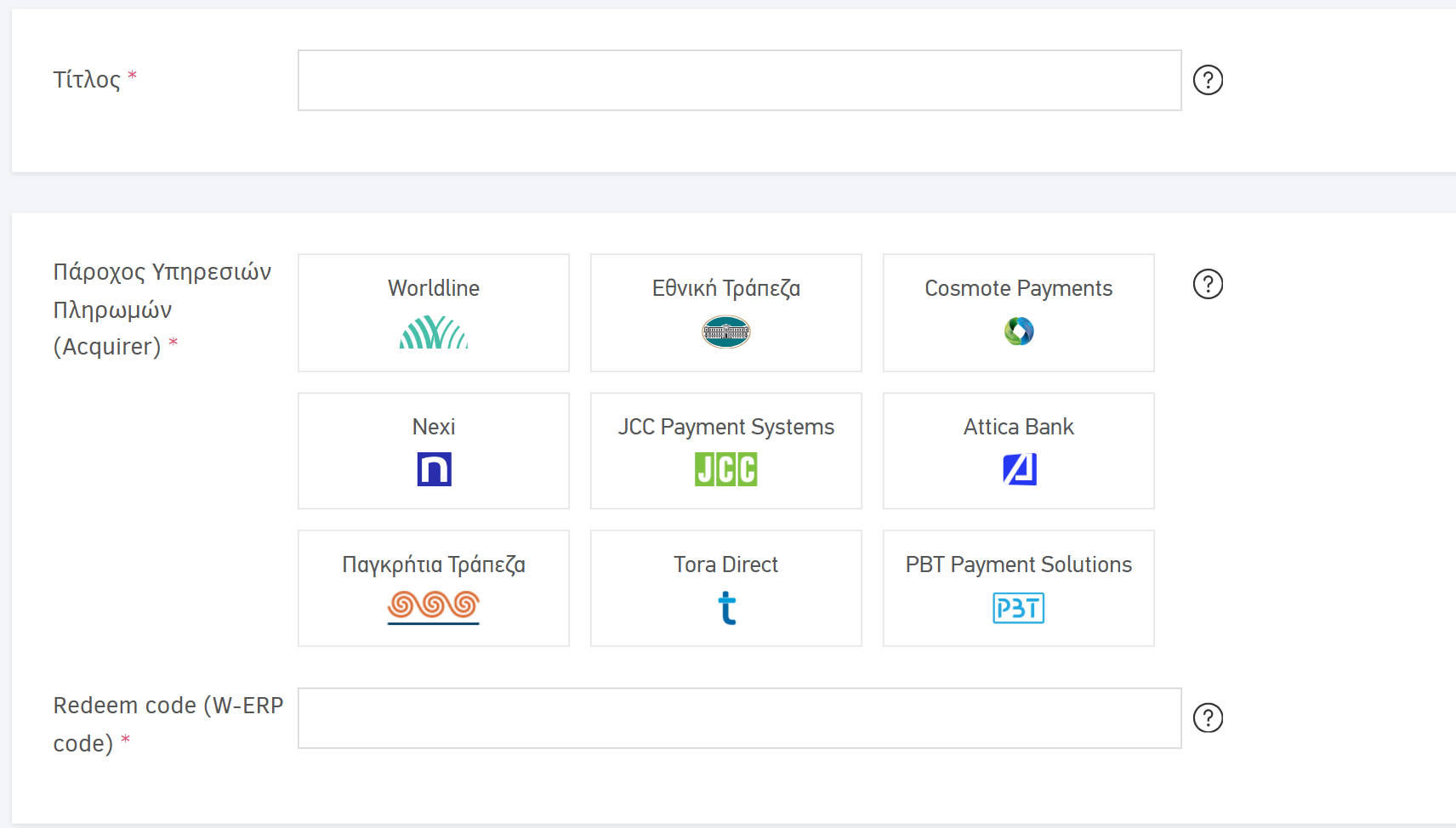Click the Worldline green wave logo
The height and width of the screenshot is (828, 1456).
coord(434,332)
